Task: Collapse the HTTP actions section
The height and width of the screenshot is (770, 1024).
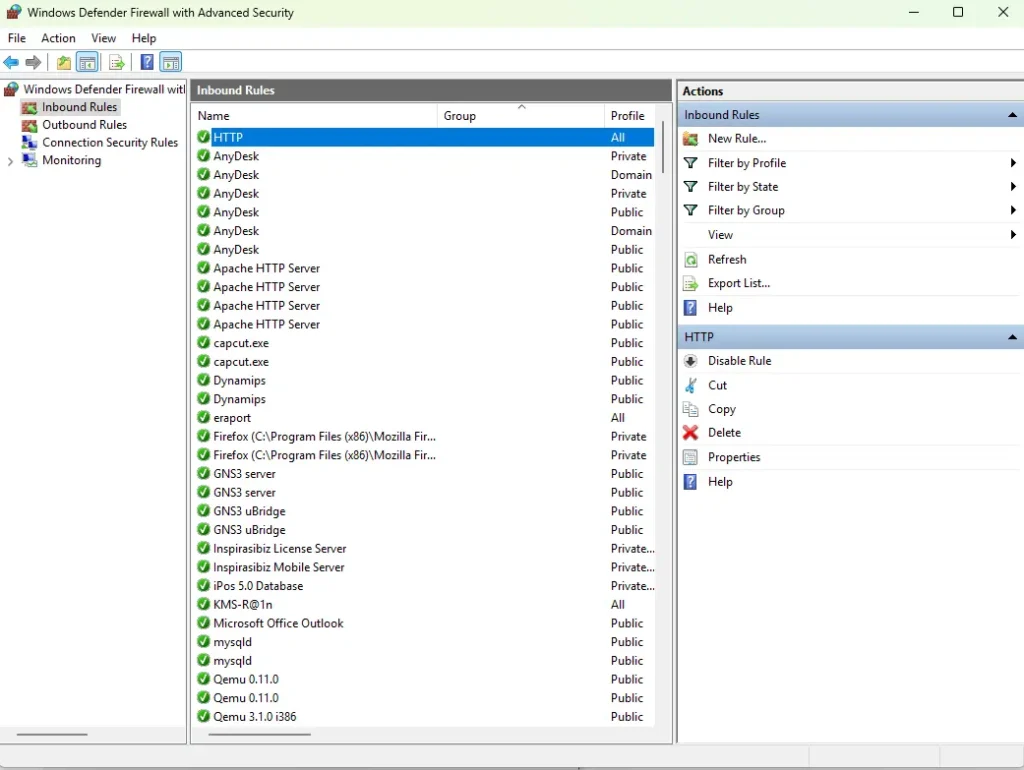Action: click(1012, 337)
